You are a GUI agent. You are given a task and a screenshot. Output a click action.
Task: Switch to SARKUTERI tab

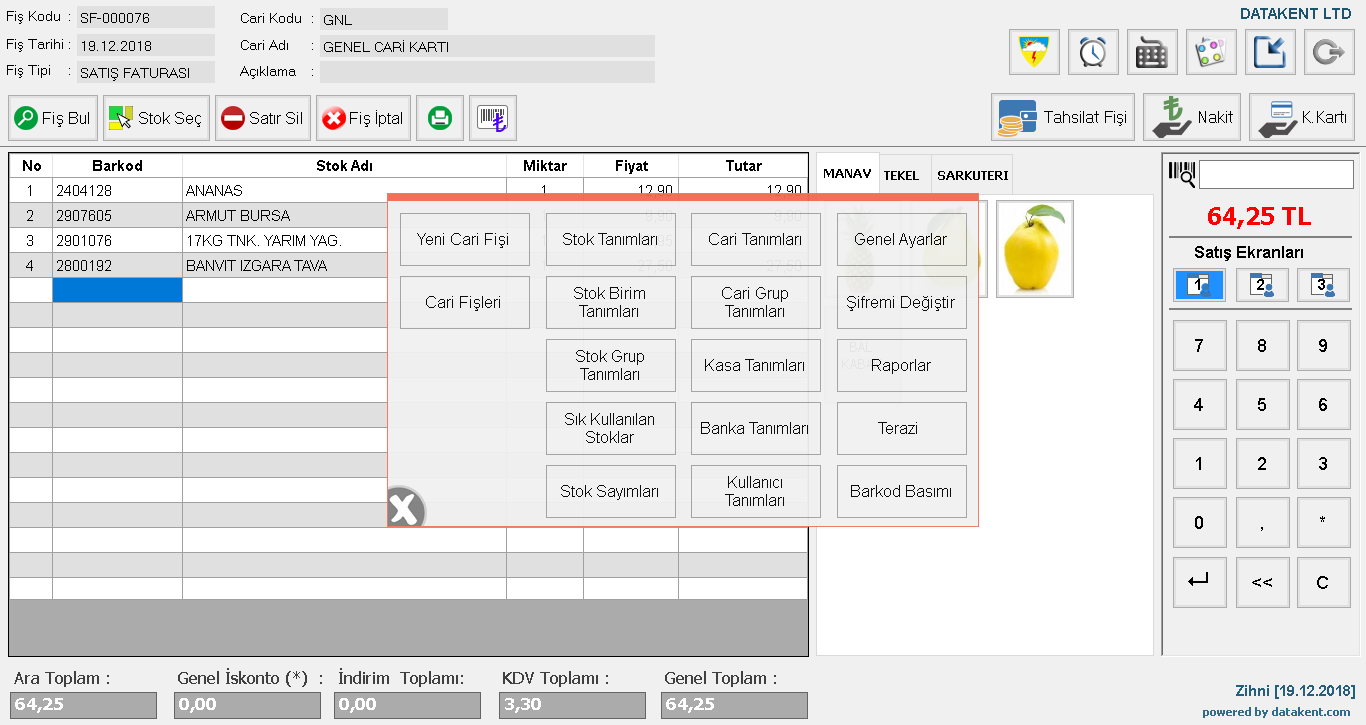click(x=972, y=175)
